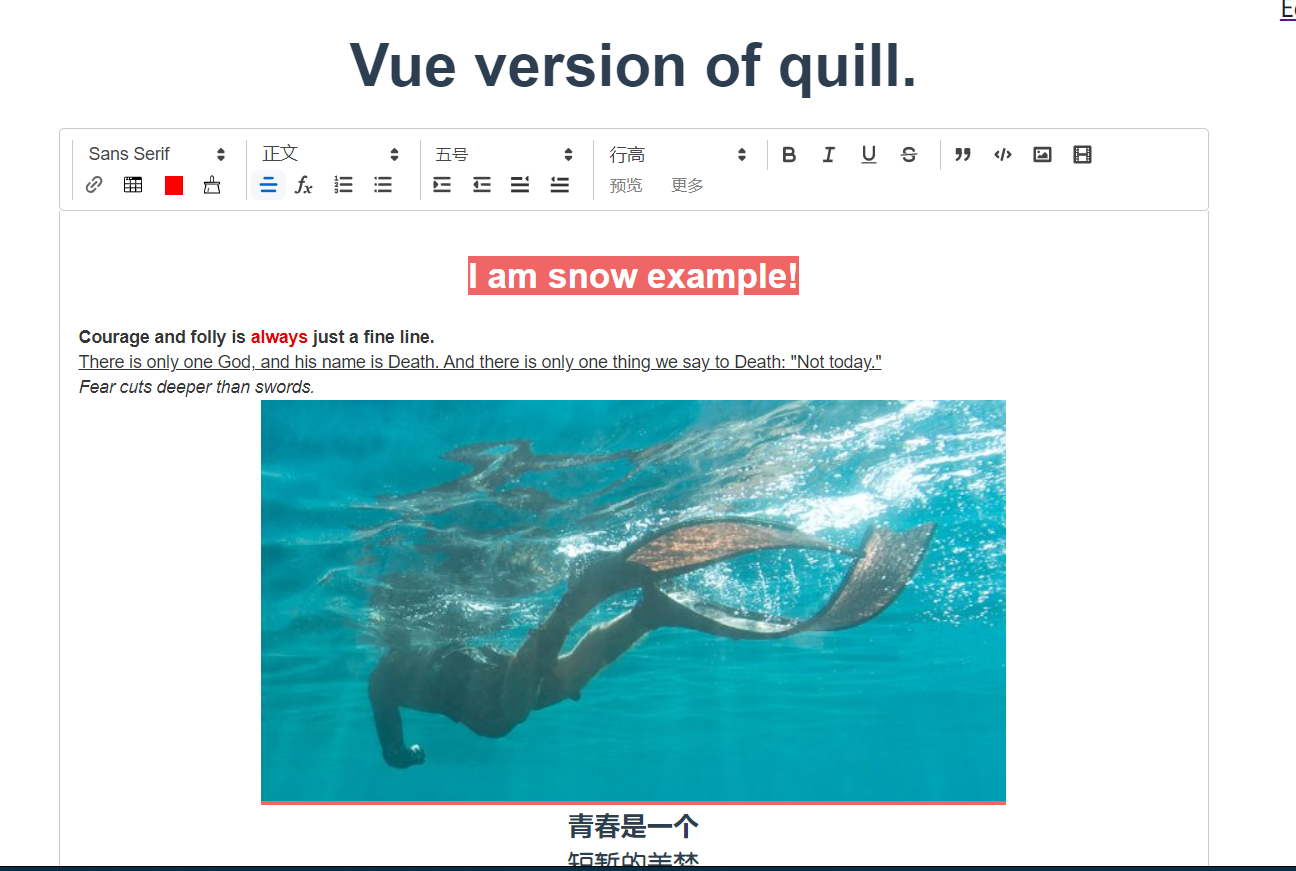Toggle bold formatting
This screenshot has height=871, width=1296.
pyautogui.click(x=789, y=154)
